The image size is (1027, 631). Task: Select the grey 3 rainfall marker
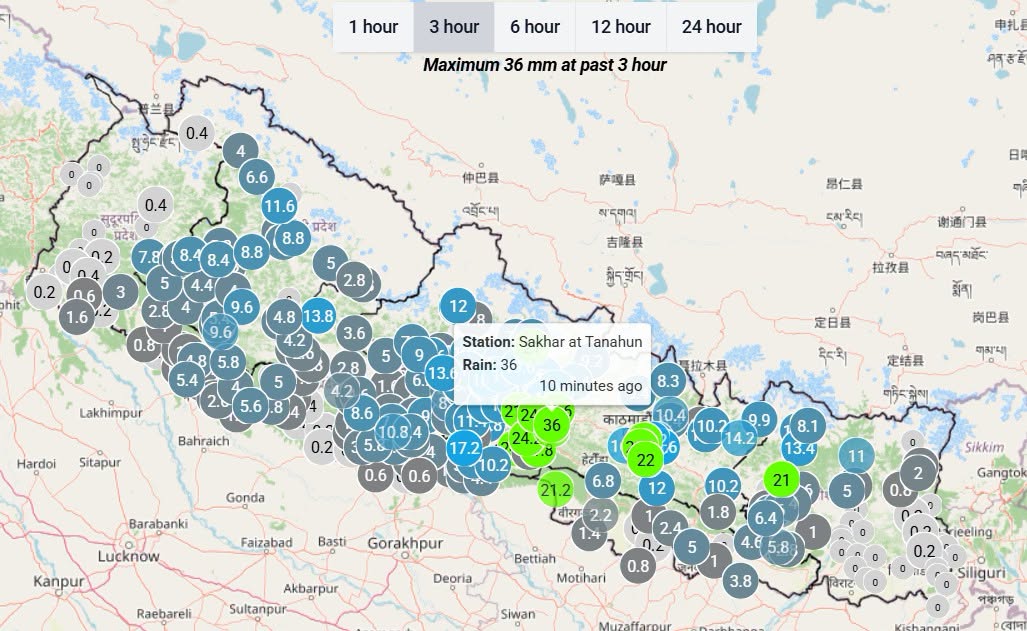pos(121,292)
